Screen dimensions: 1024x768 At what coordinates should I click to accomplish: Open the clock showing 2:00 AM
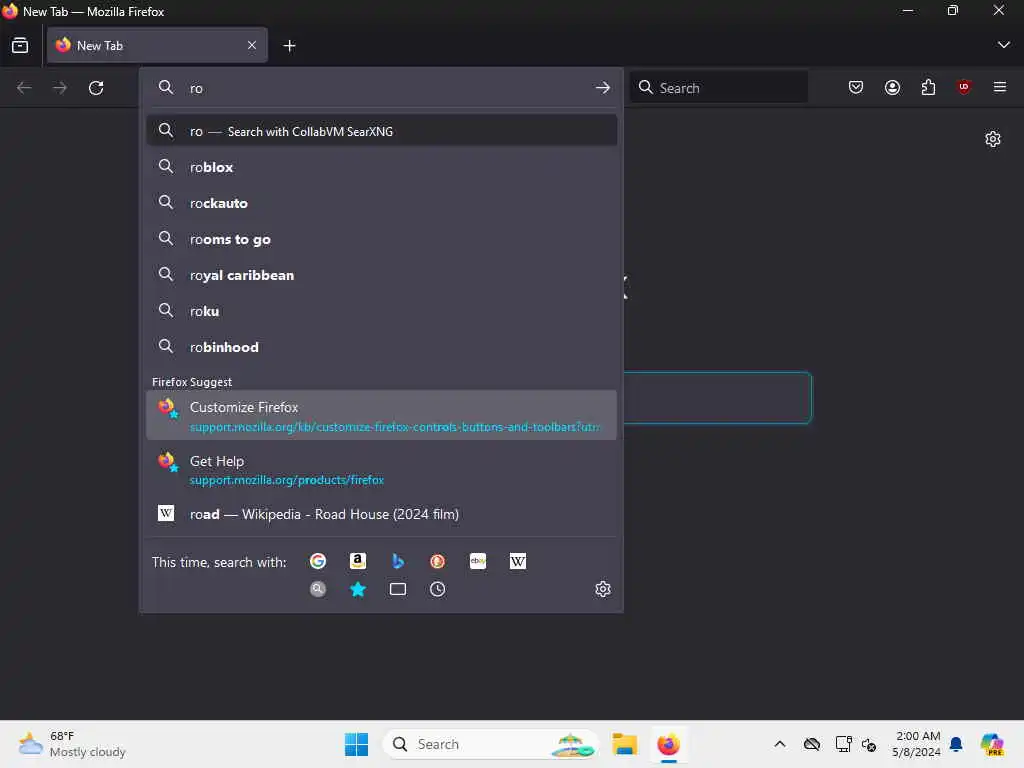tap(916, 744)
